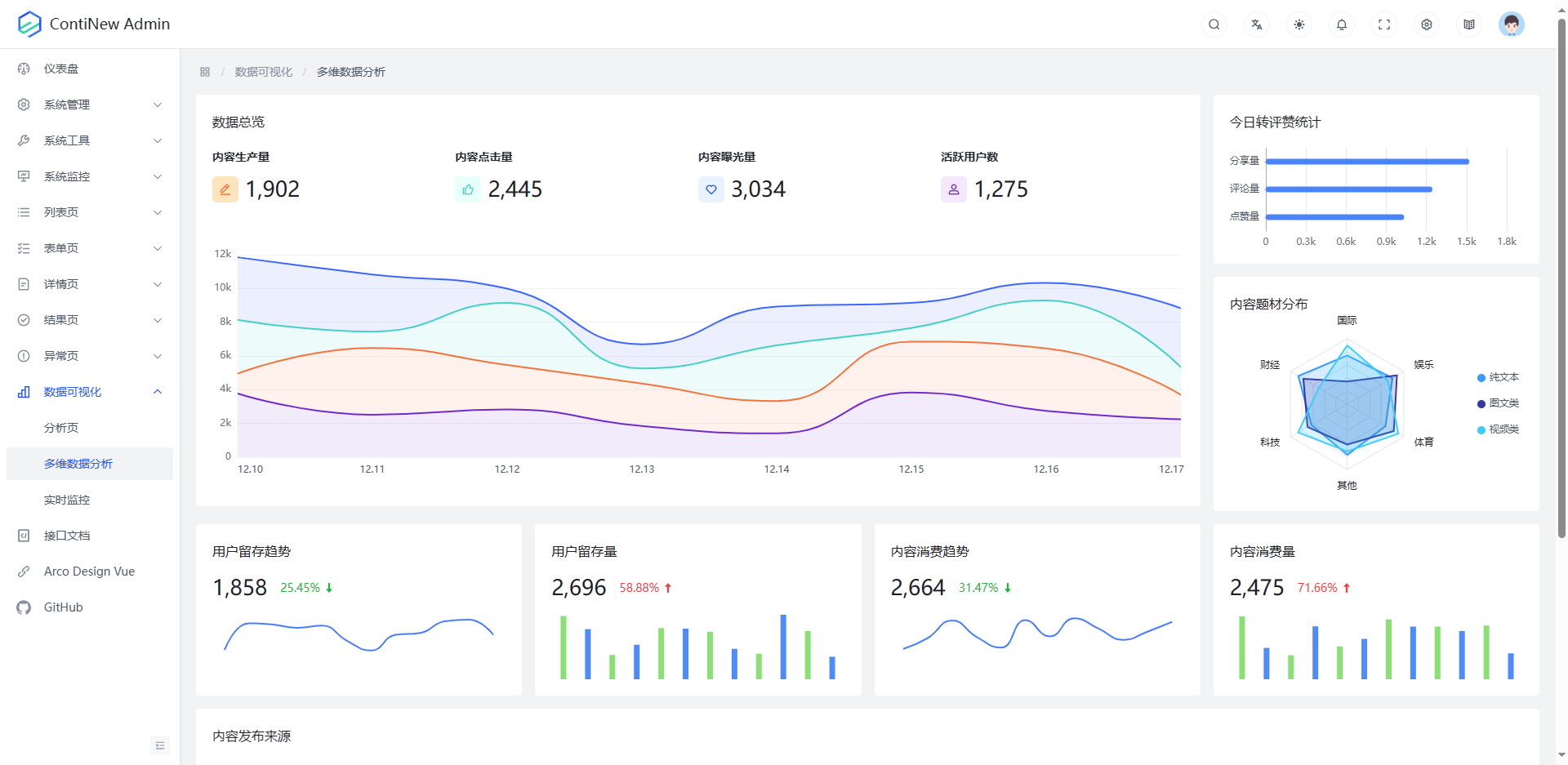The width and height of the screenshot is (1568, 765).
Task: Open the settings gear in header
Action: click(1427, 24)
